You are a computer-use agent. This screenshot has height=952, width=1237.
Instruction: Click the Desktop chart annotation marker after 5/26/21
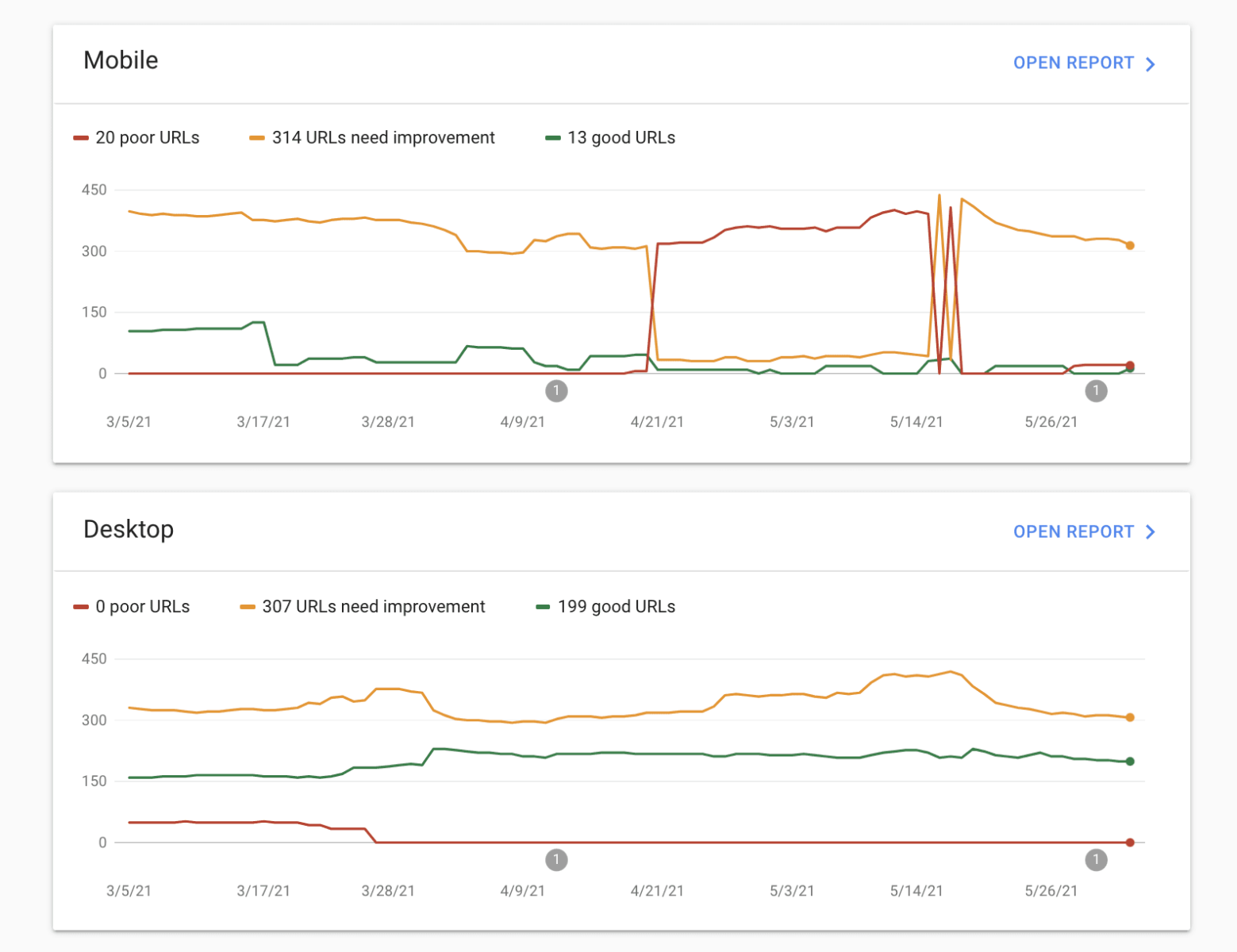[x=1096, y=859]
